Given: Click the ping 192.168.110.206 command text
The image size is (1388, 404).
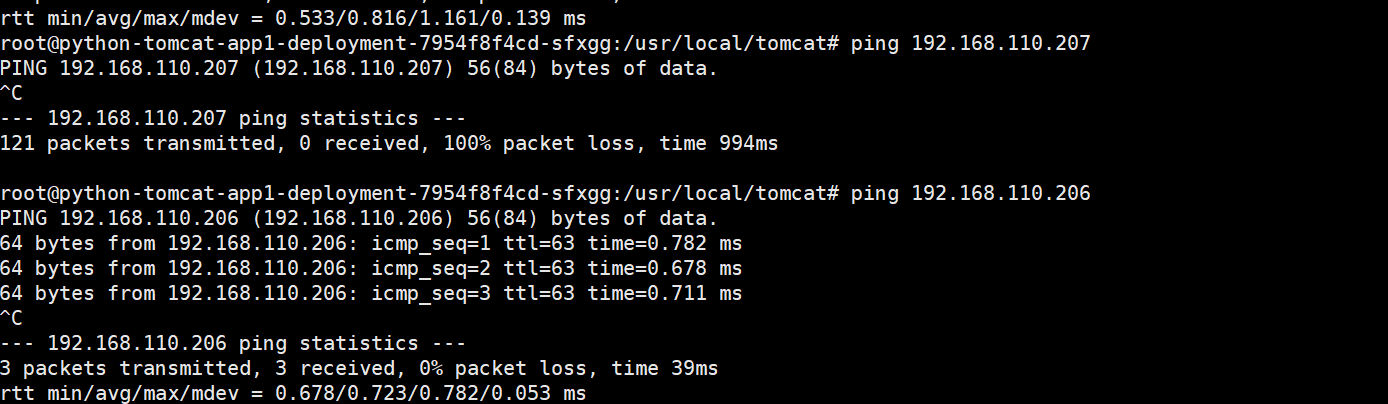Looking at the screenshot, I should (x=970, y=193).
